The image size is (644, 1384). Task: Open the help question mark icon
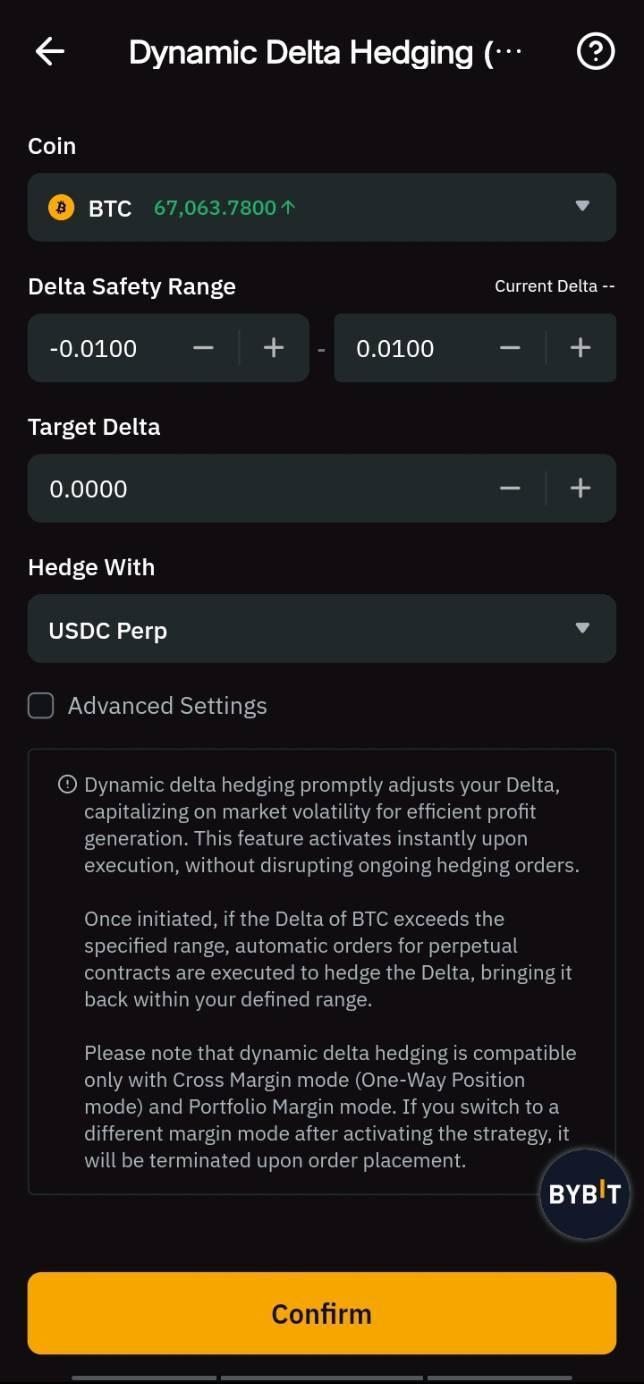[x=595, y=51]
